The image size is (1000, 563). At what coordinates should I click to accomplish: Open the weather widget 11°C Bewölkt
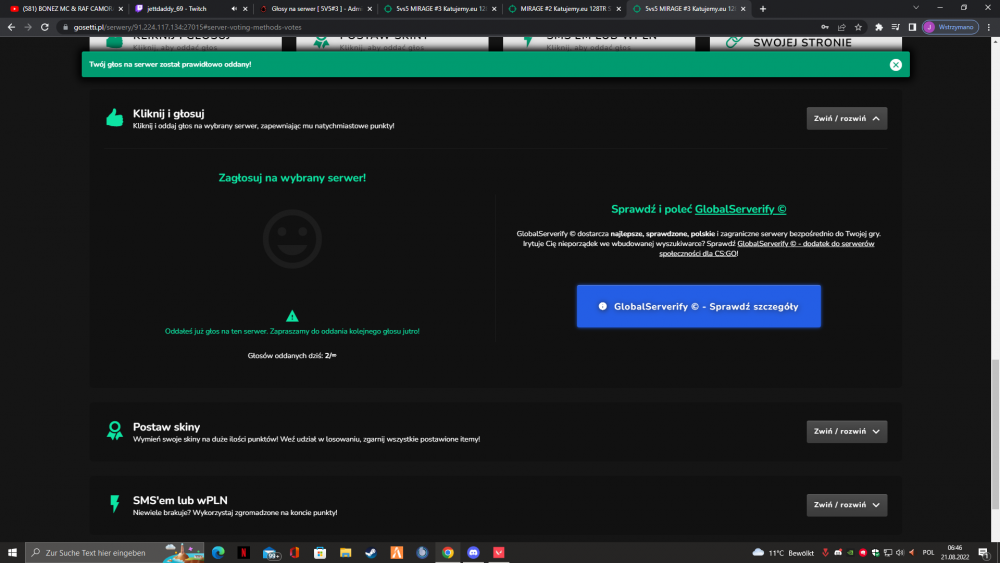point(783,553)
